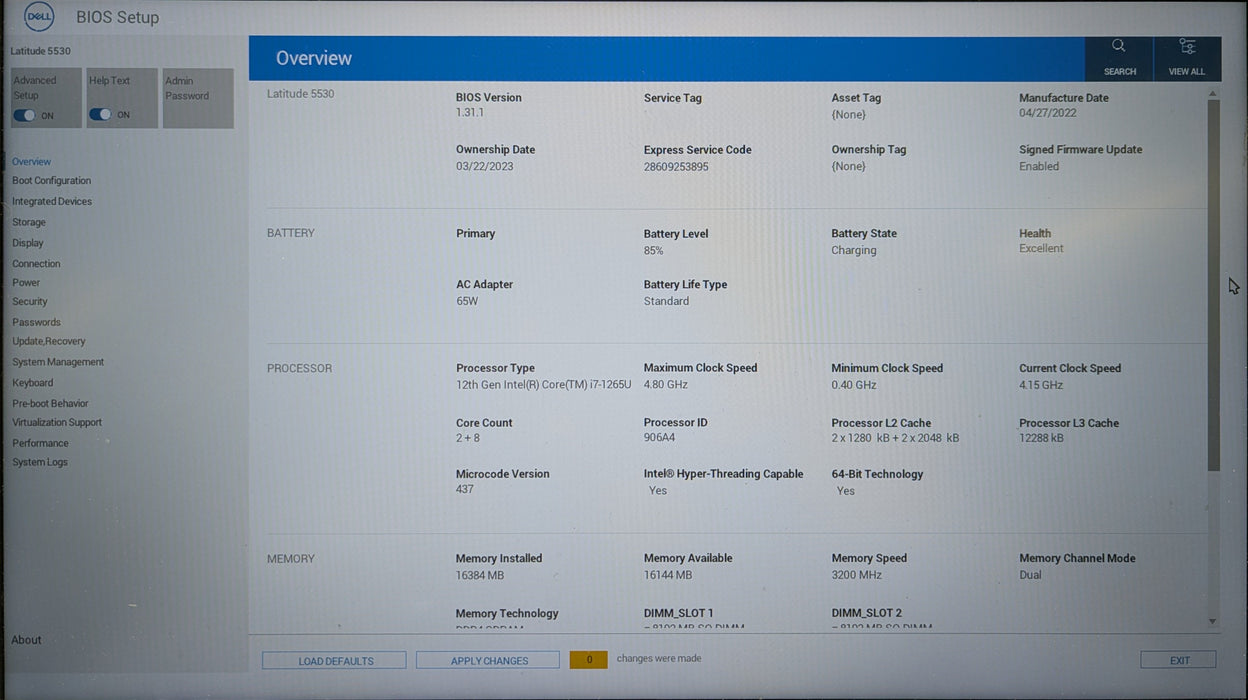Viewport: 1248px width, 700px height.
Task: Open Boot Configuration section
Action: [x=52, y=181]
